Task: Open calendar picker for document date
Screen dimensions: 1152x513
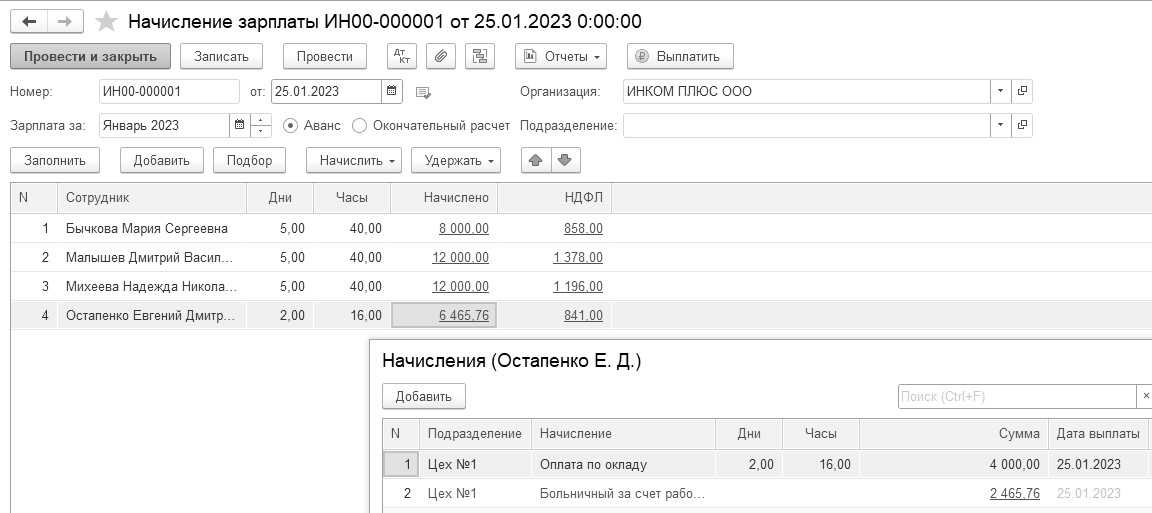Action: tap(392, 91)
